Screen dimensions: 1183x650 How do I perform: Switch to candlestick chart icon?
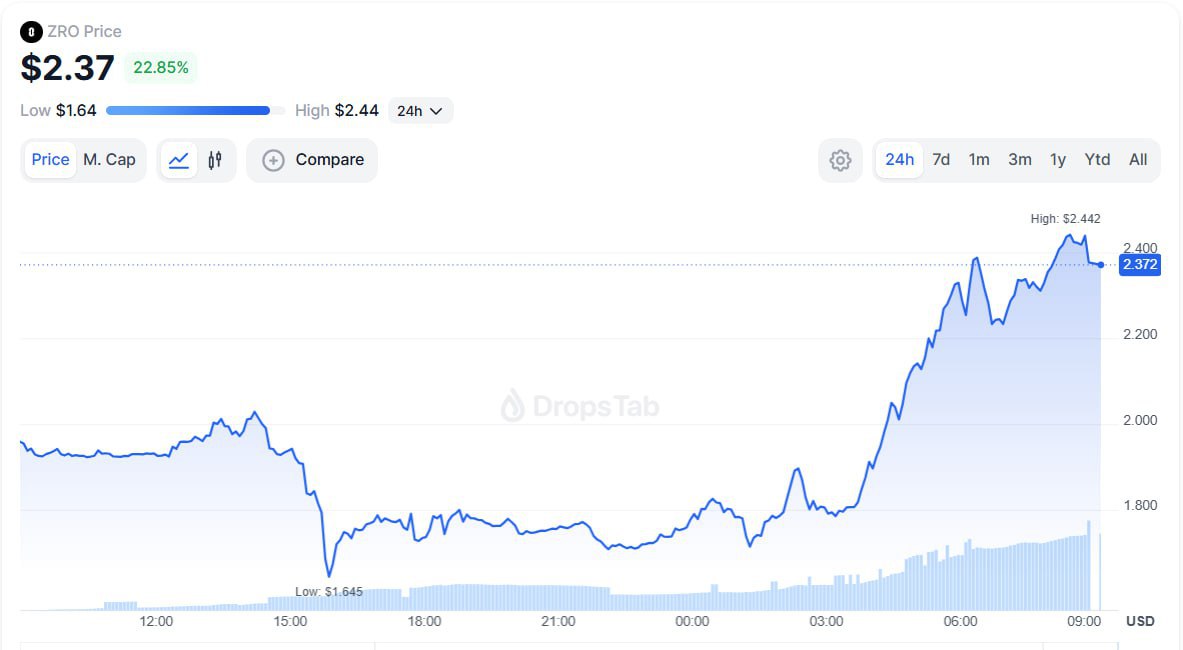(x=215, y=160)
